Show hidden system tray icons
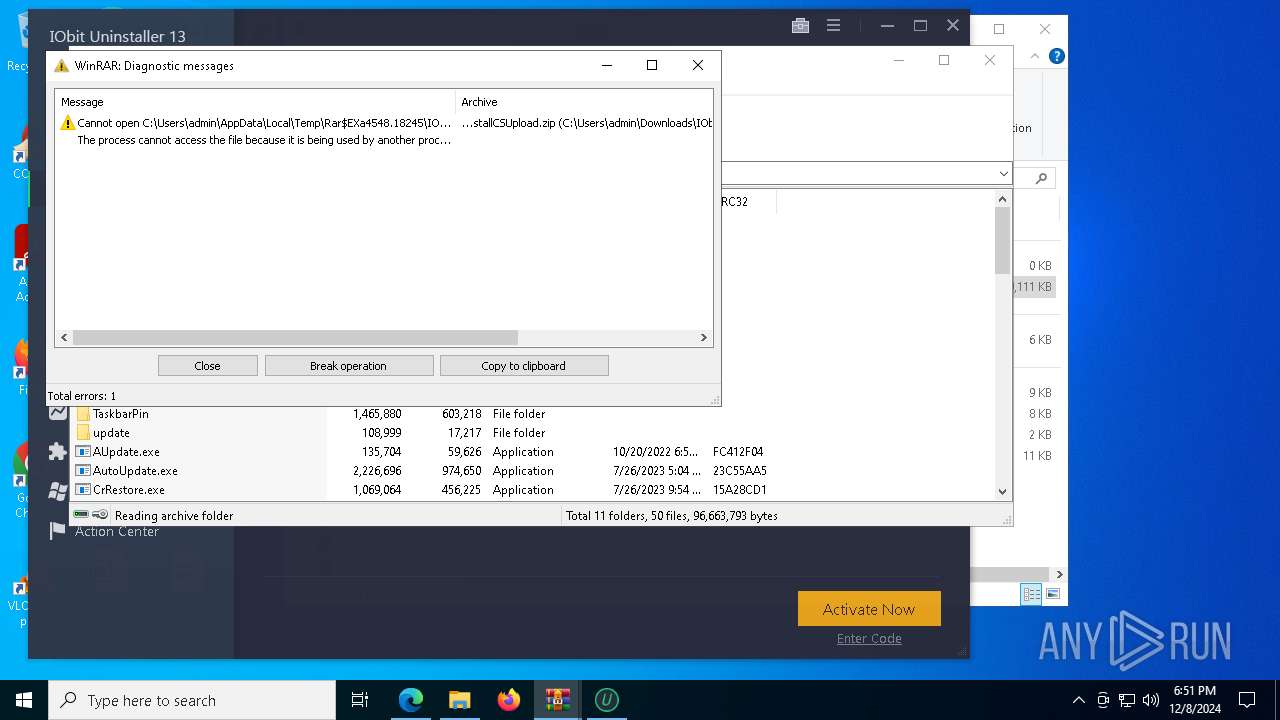The width and height of the screenshot is (1280, 720). pyautogui.click(x=1078, y=700)
